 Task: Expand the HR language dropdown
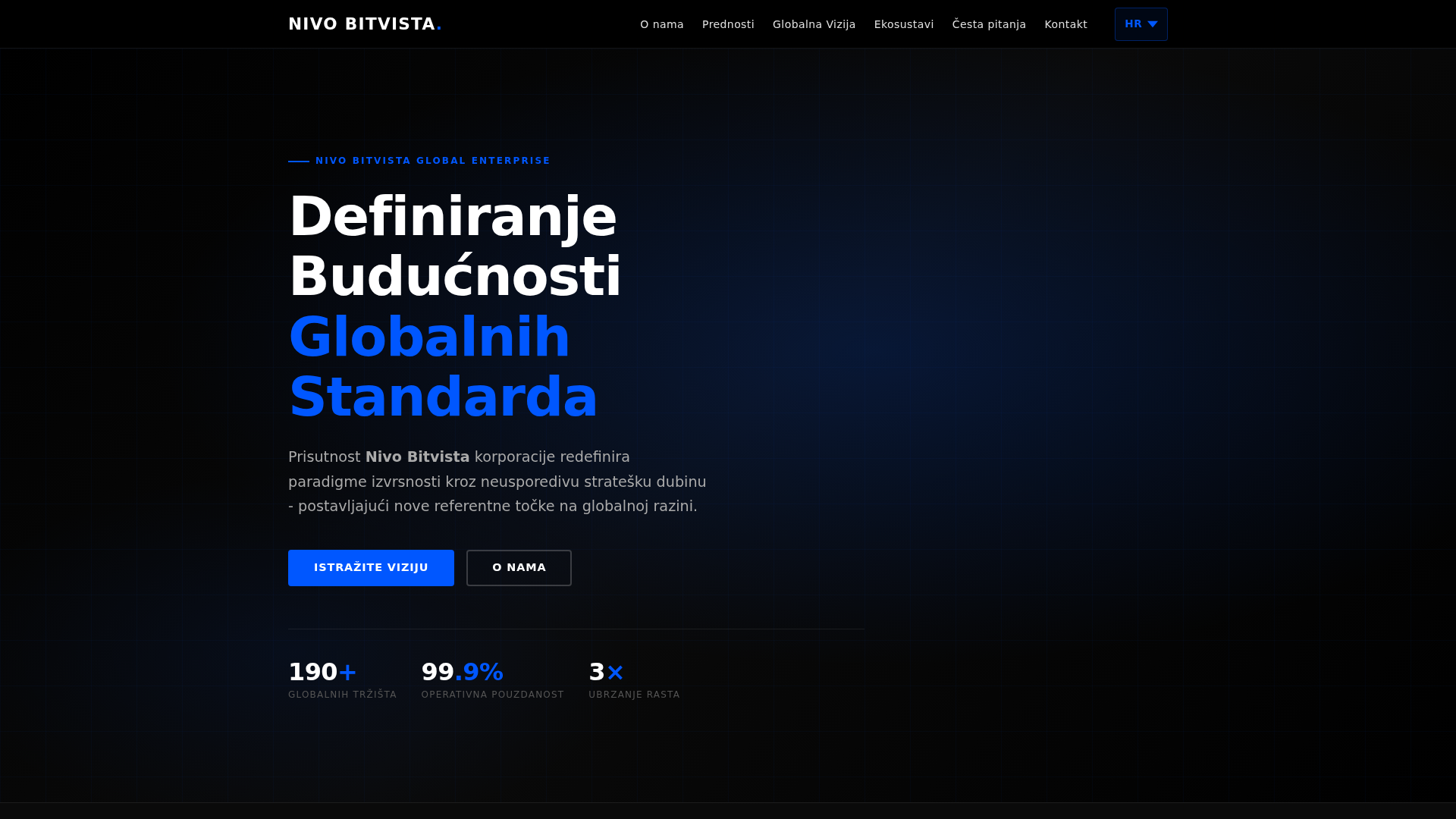click(1141, 24)
